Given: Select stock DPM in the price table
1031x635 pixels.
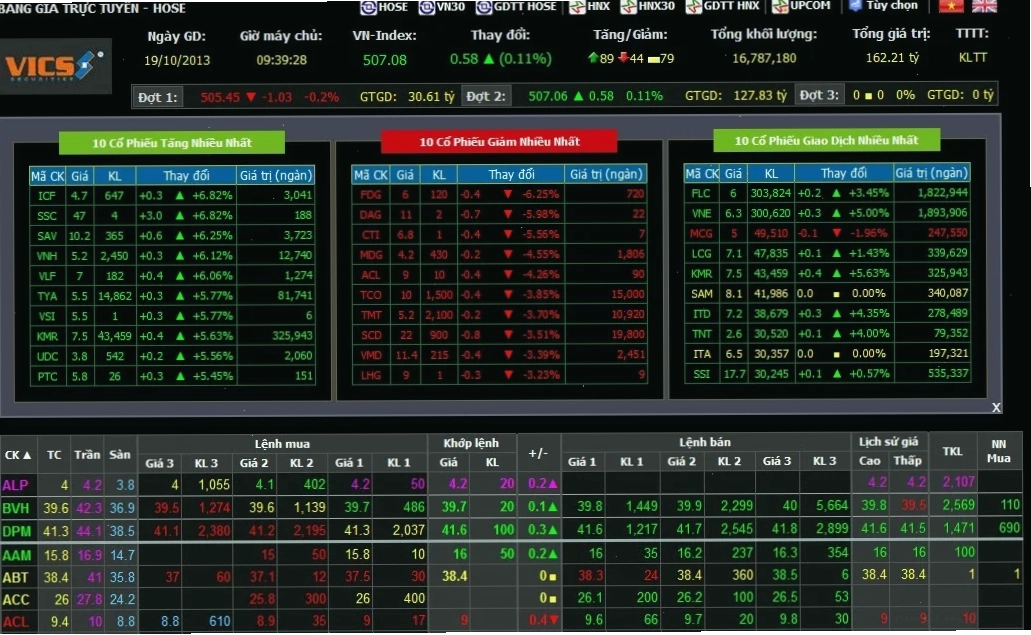Looking at the screenshot, I should tap(16, 531).
